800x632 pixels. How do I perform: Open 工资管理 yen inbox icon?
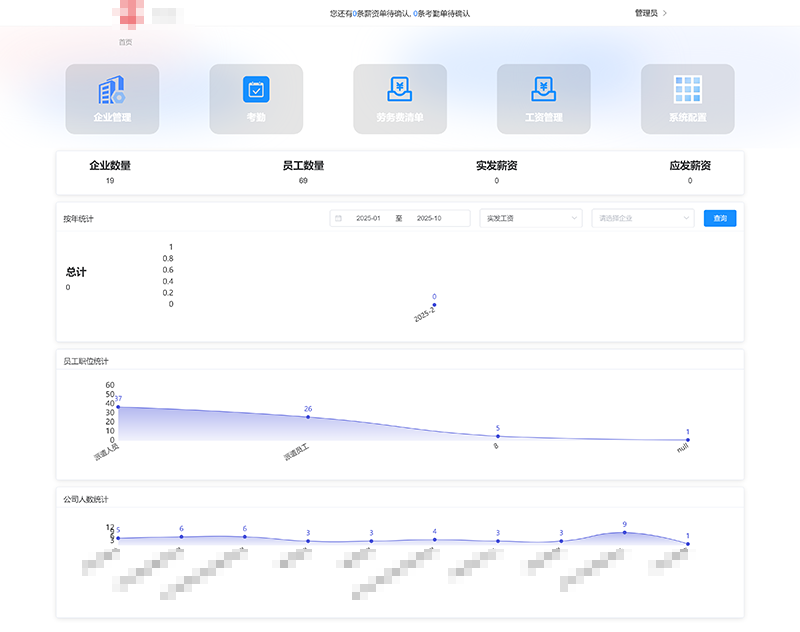pyautogui.click(x=544, y=90)
